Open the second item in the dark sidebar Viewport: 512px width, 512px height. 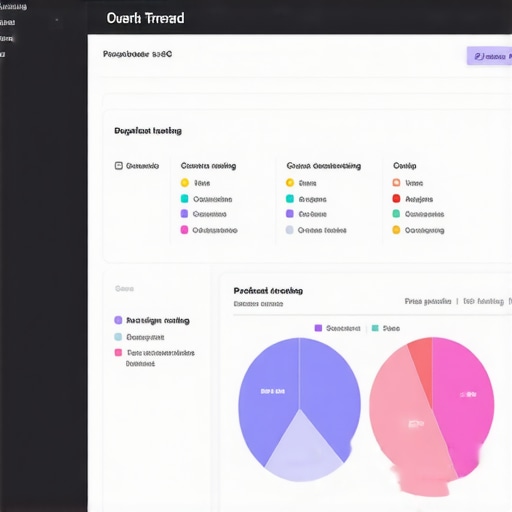pyautogui.click(x=7, y=22)
